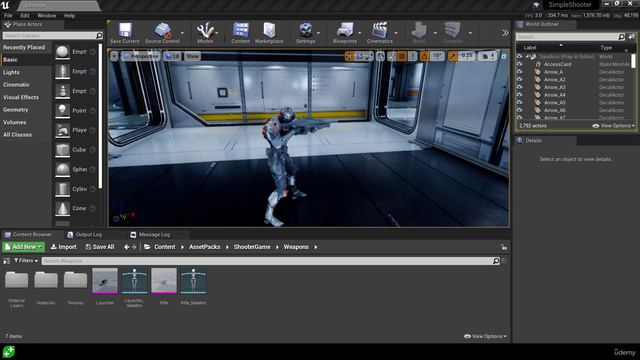Screen dimensions: 640x360
Task: Click the Save All button
Action: coord(100,247)
